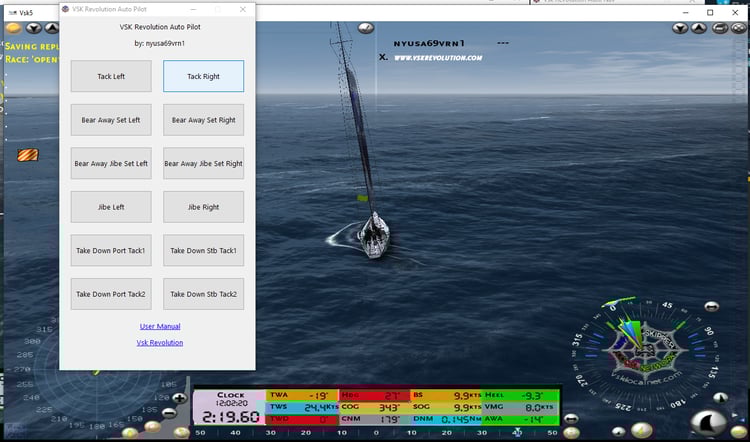
Task: Click the yellow oval button in Vsk5 top-left
Action: tap(13, 28)
